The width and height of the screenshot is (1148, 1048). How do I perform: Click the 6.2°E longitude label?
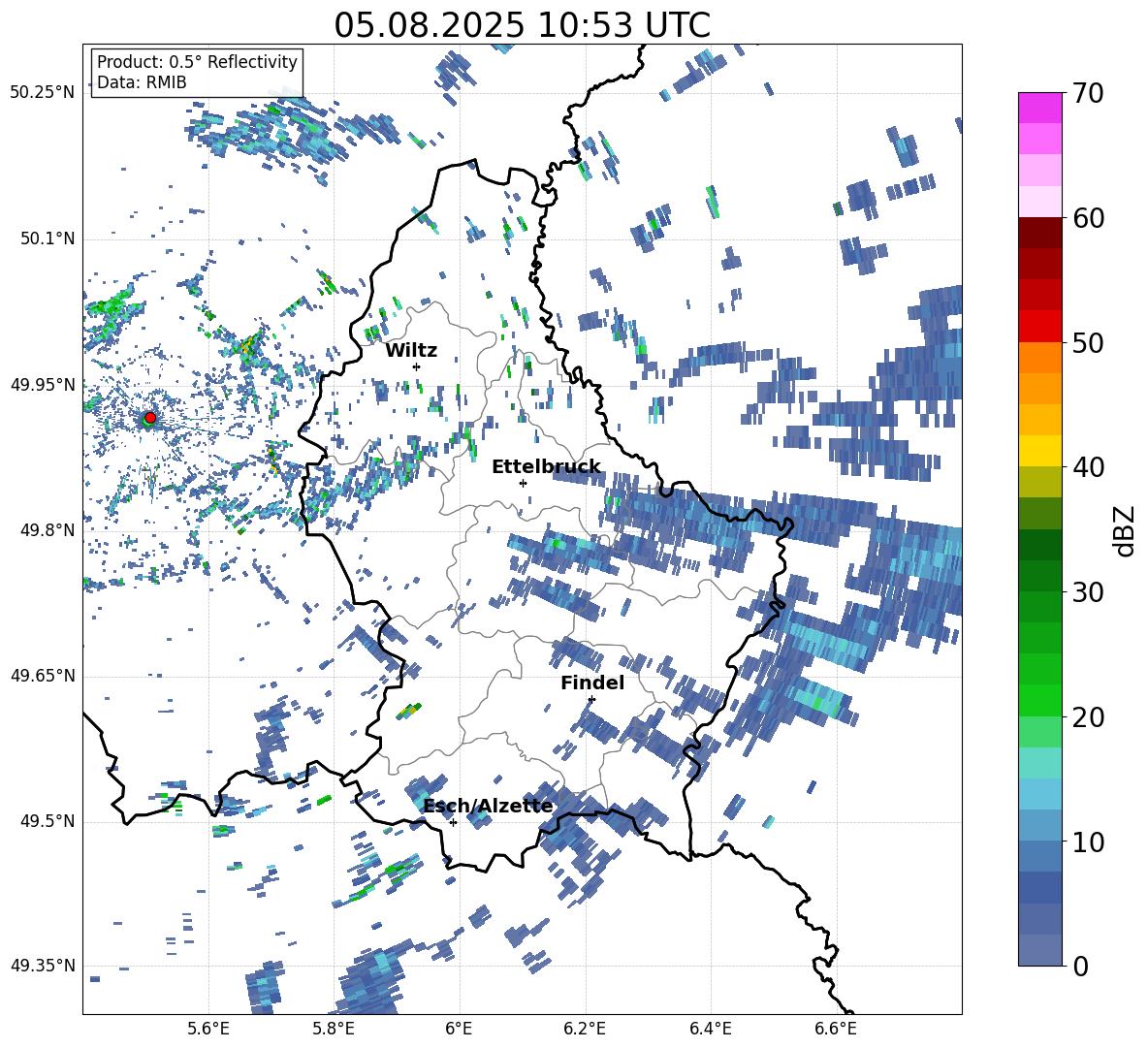pos(585,1029)
